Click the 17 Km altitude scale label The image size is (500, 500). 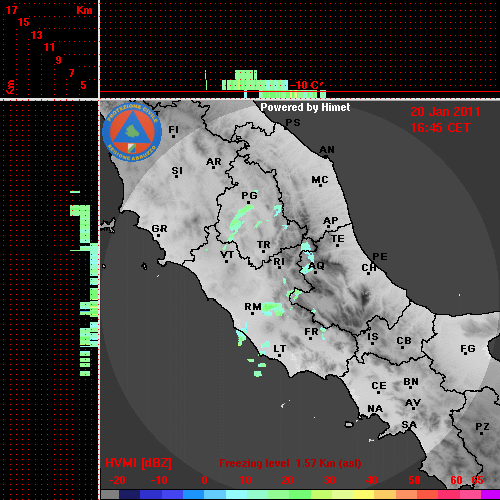tap(12, 10)
